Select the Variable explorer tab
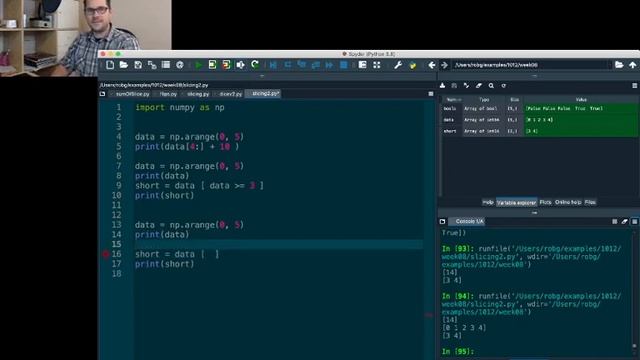This screenshot has height=360, width=640. tap(516, 202)
